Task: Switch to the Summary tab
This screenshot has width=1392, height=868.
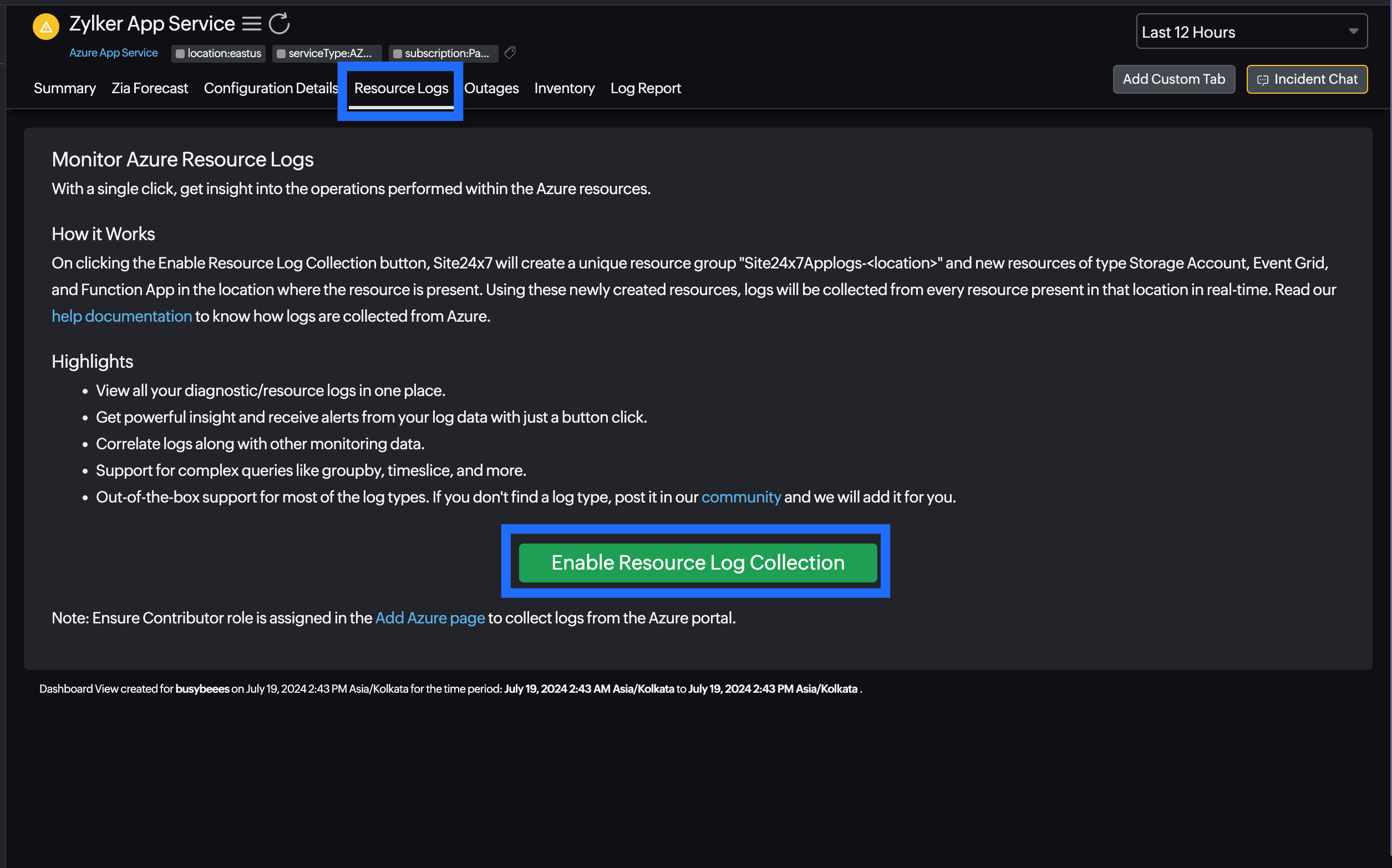Action: [x=64, y=88]
